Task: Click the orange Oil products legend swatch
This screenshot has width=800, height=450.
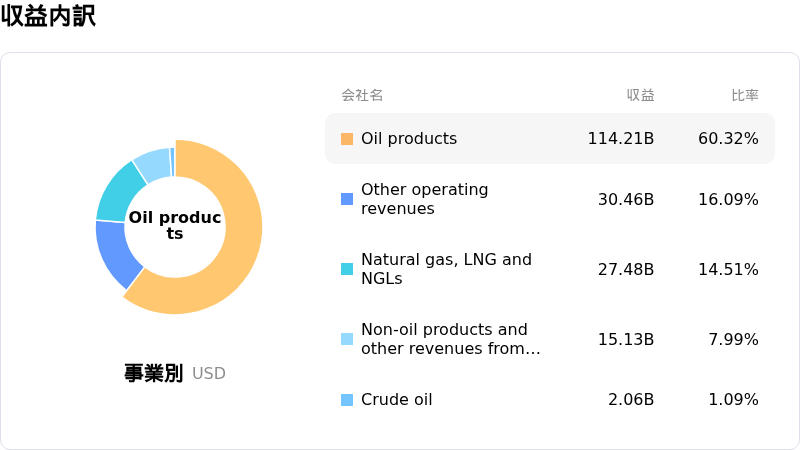Action: (x=347, y=139)
